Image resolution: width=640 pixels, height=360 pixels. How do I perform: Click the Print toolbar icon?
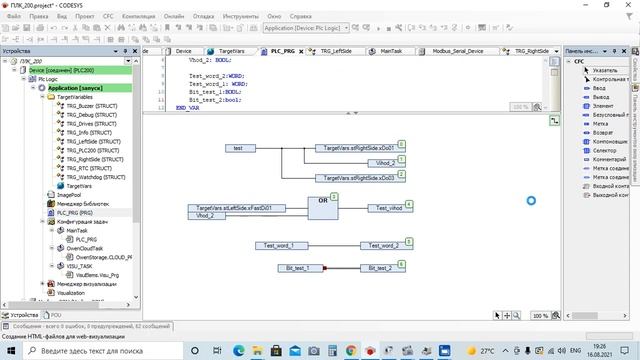point(40,28)
